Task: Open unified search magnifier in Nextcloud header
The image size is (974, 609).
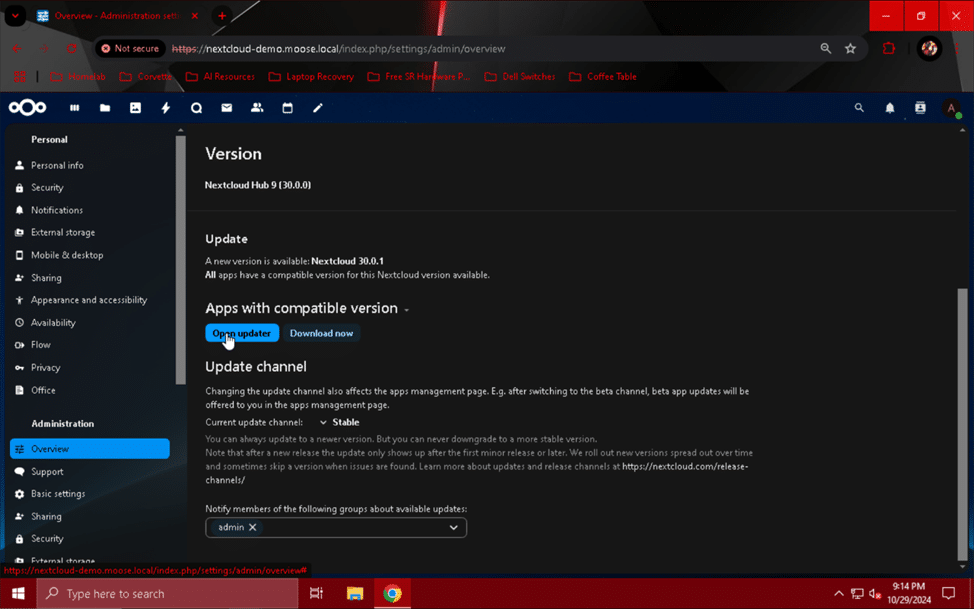Action: 859,108
